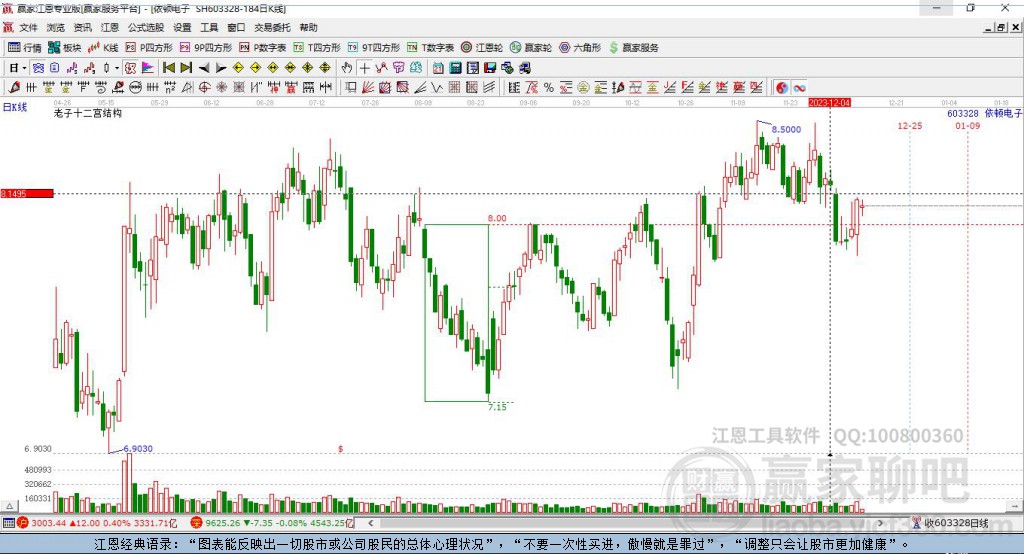Click the spiral line tool icon
The width and height of the screenshot is (1024, 554).
101,87
